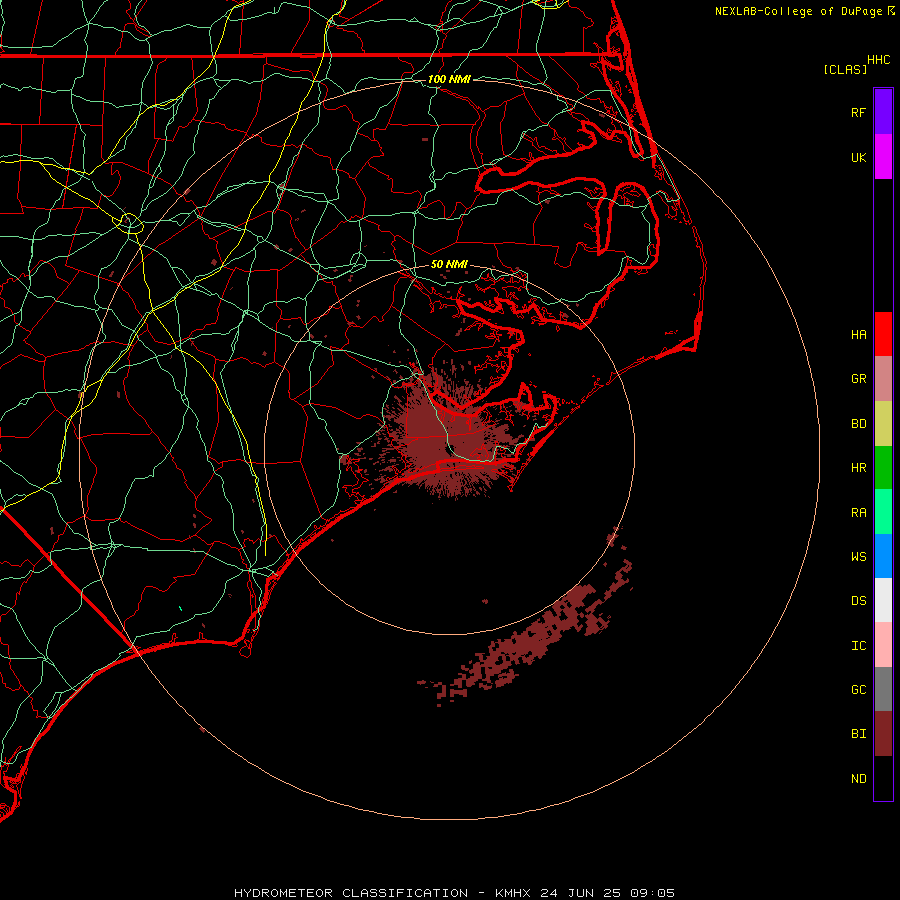900x900 pixels.
Task: Click the KMHX radar site identifier
Action: click(513, 893)
